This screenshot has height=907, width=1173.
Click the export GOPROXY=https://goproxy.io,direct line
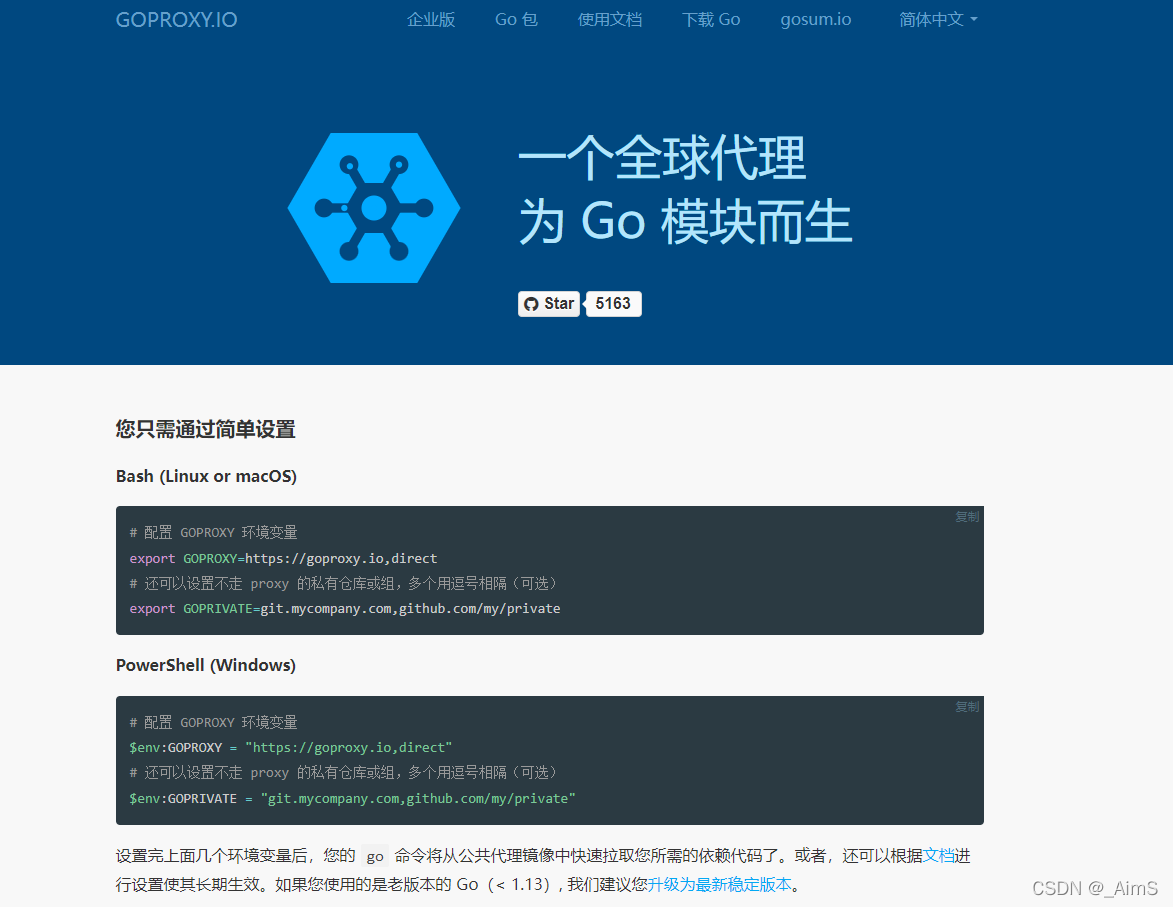tap(284, 558)
